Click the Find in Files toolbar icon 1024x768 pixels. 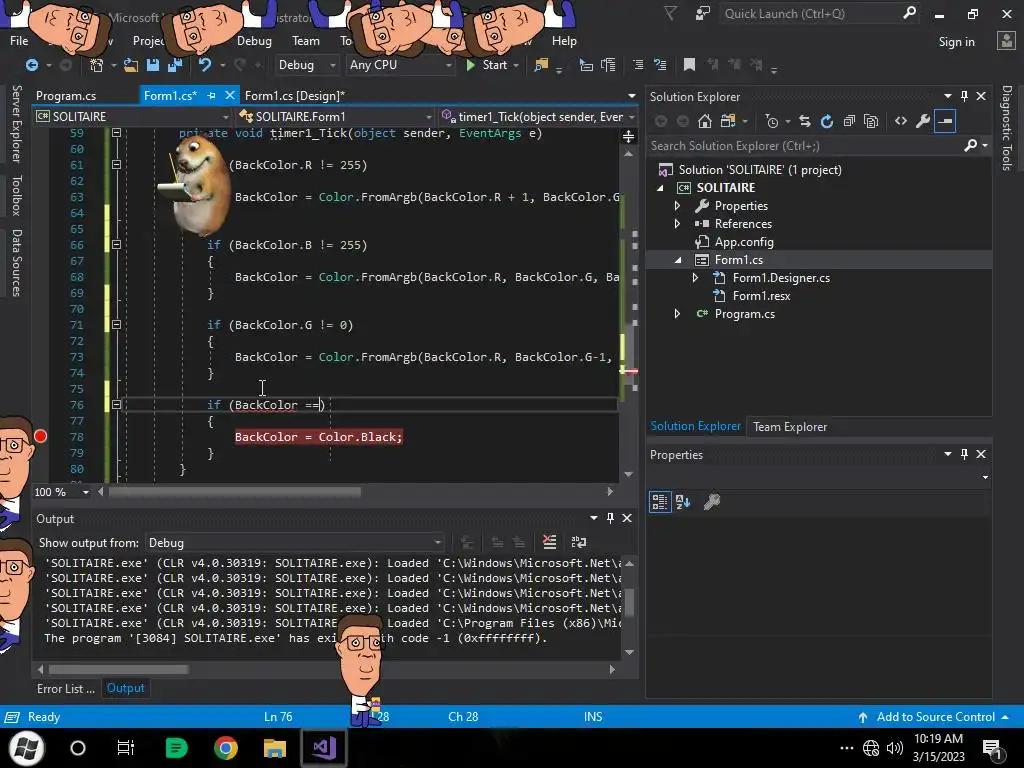[541, 65]
